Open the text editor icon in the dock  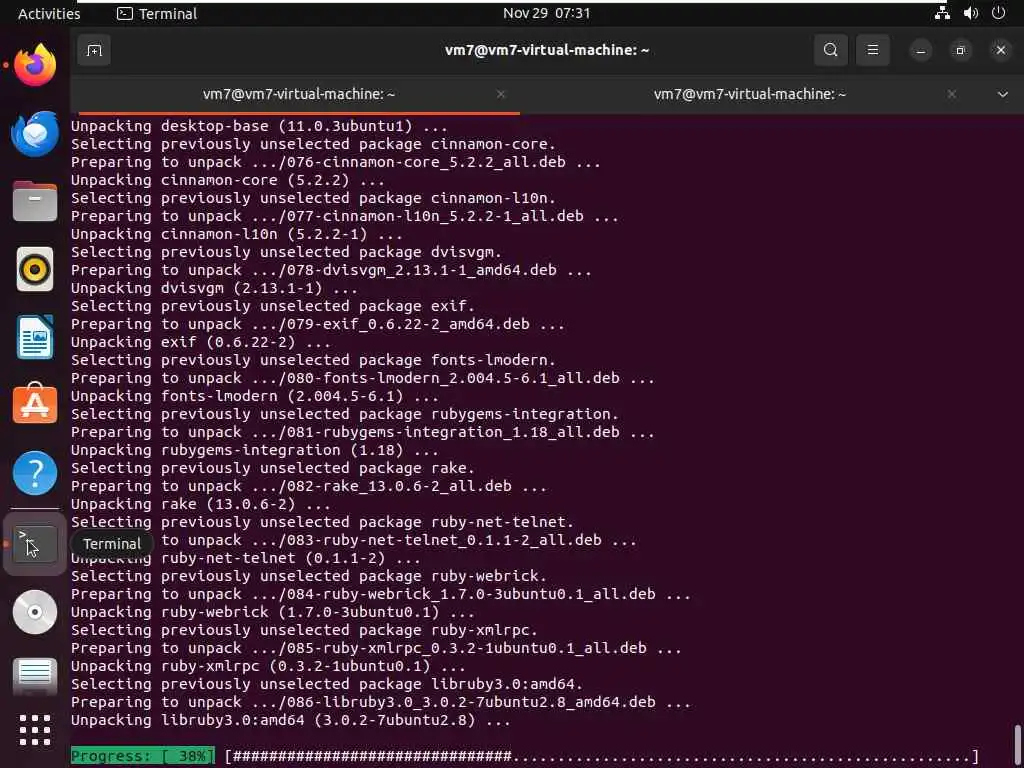tap(35, 675)
